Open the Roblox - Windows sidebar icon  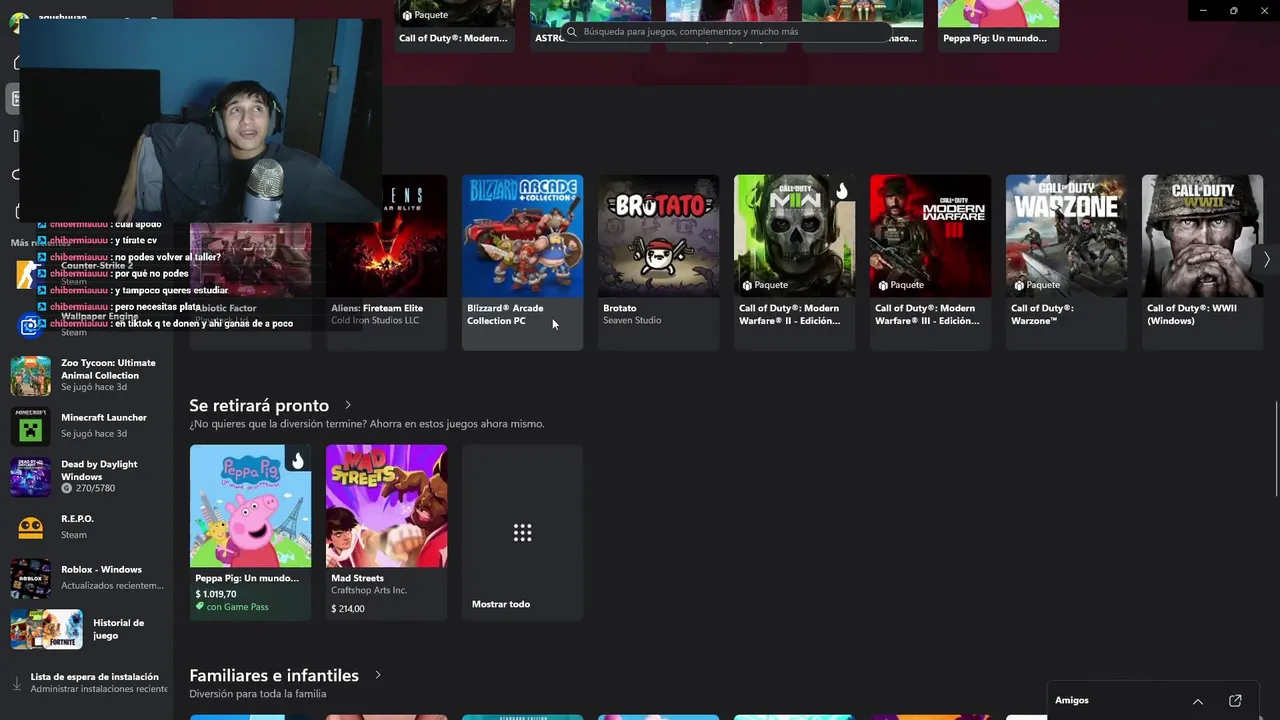[x=30, y=578]
